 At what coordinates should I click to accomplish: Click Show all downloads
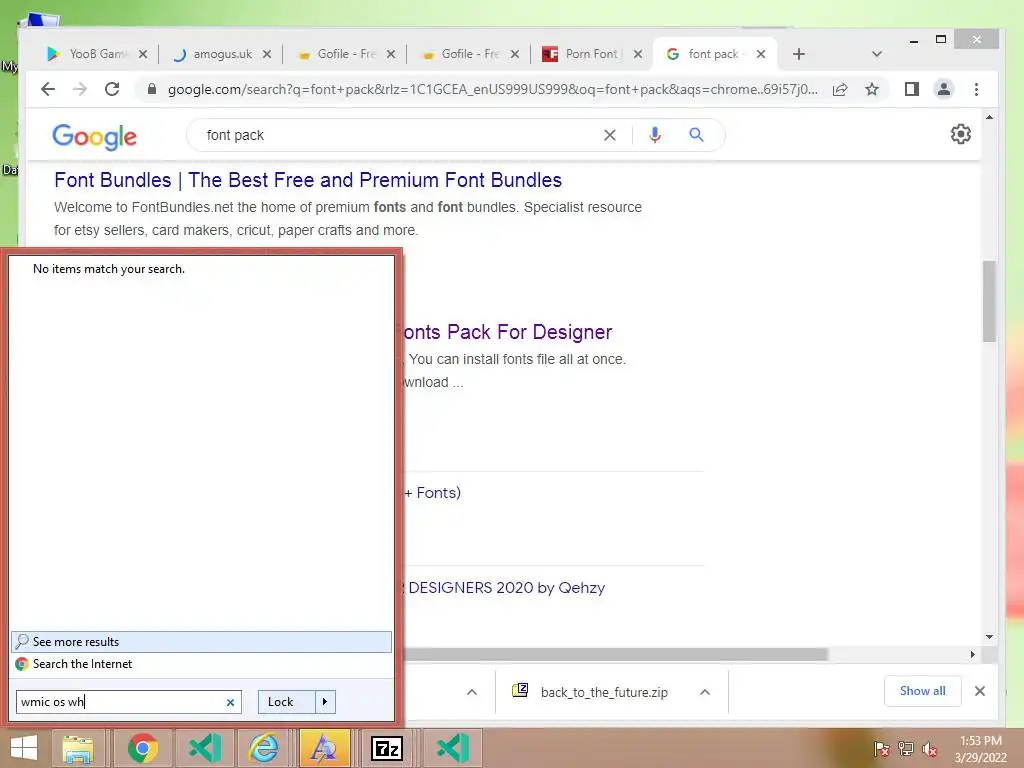922,691
